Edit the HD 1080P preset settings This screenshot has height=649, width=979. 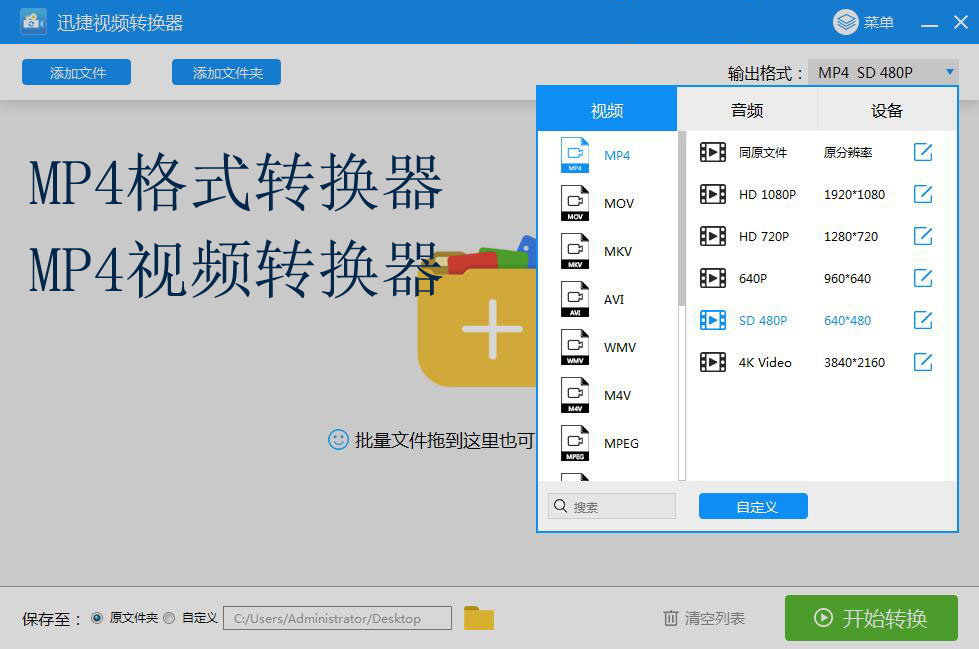(x=923, y=194)
